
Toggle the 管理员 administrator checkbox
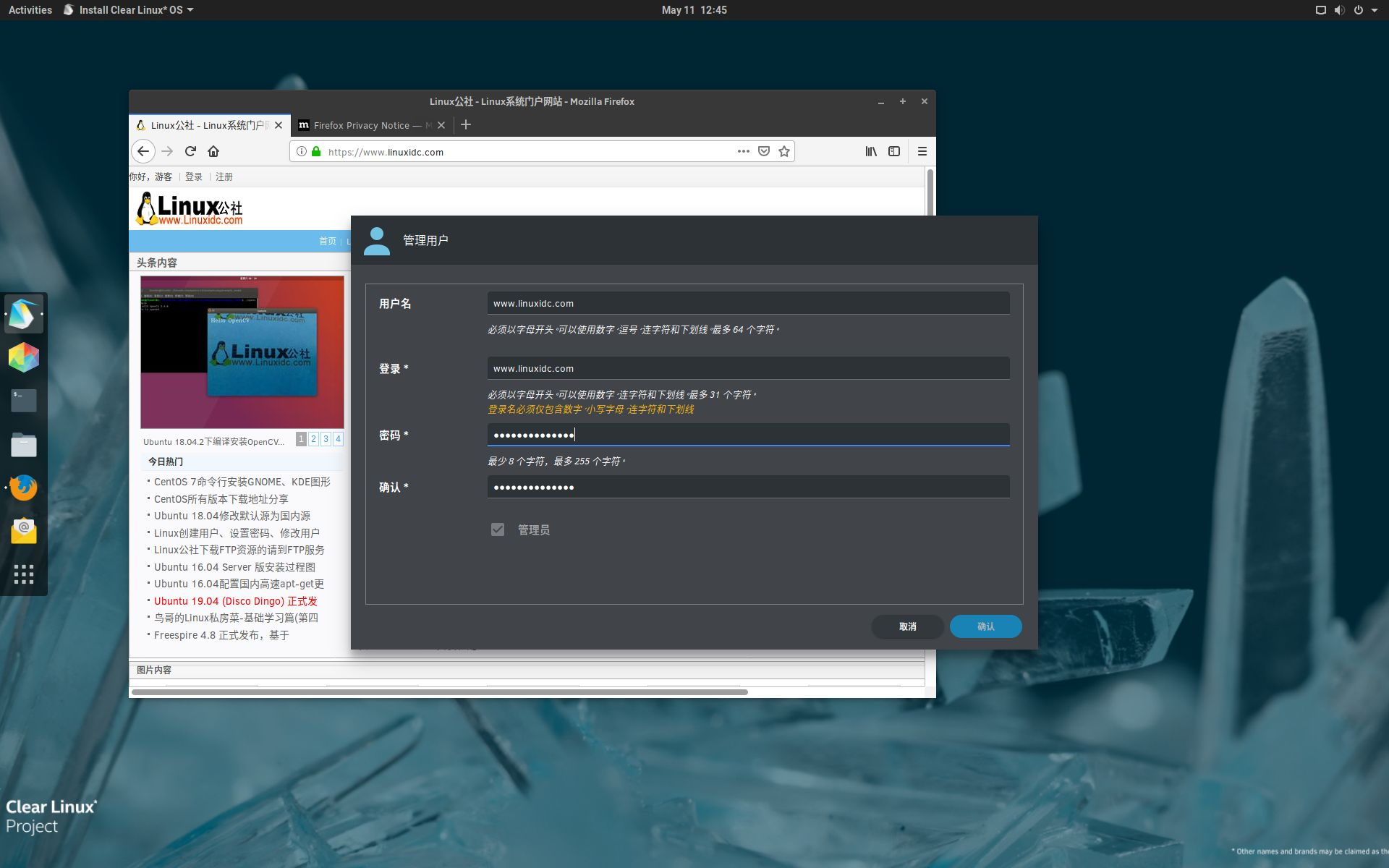coord(498,529)
